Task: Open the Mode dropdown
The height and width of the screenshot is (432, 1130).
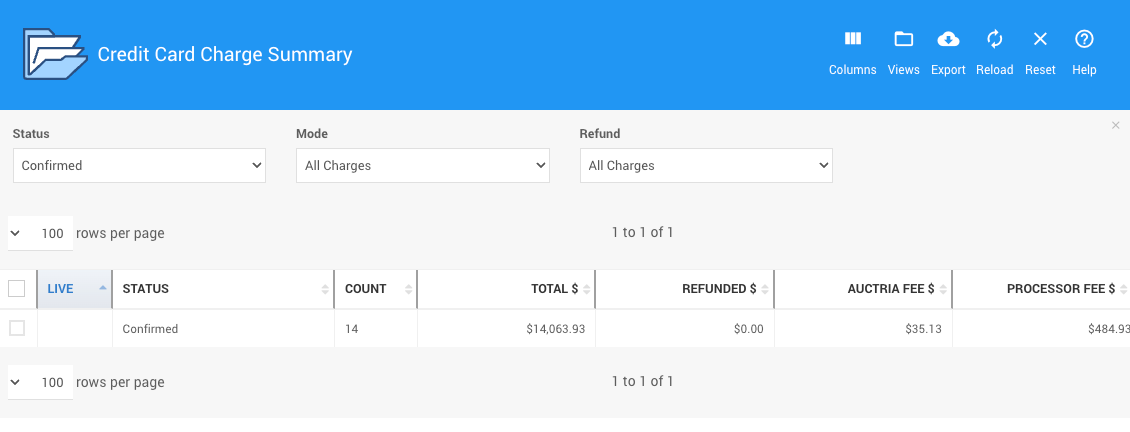Action: click(423, 166)
